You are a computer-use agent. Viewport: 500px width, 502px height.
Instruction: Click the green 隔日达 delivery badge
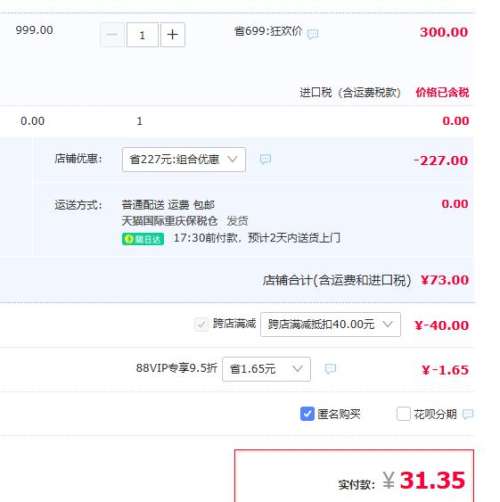point(143,239)
